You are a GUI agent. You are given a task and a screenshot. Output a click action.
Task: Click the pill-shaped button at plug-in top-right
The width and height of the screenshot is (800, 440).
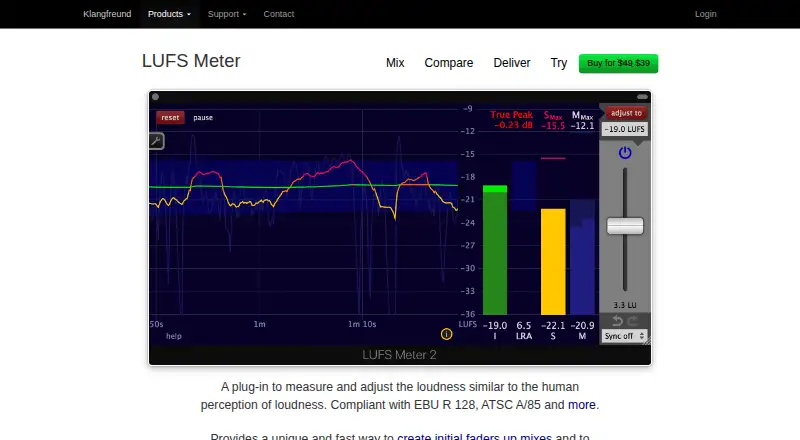[x=642, y=97]
